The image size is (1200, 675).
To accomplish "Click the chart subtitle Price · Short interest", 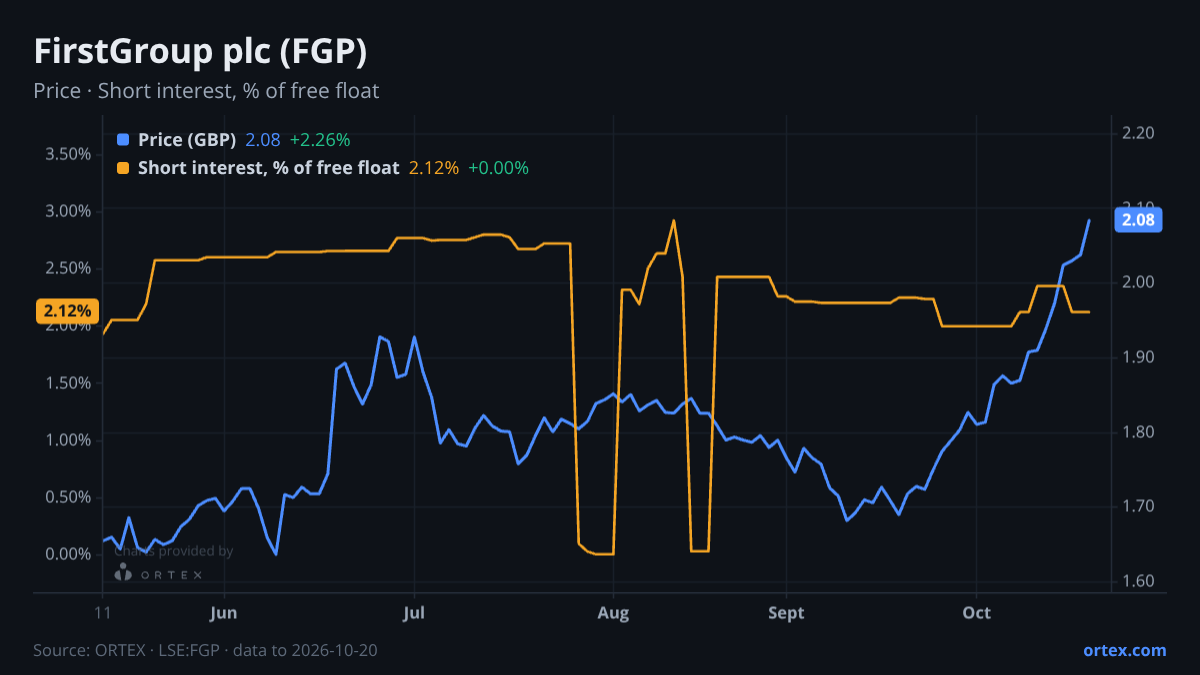I will (x=206, y=91).
